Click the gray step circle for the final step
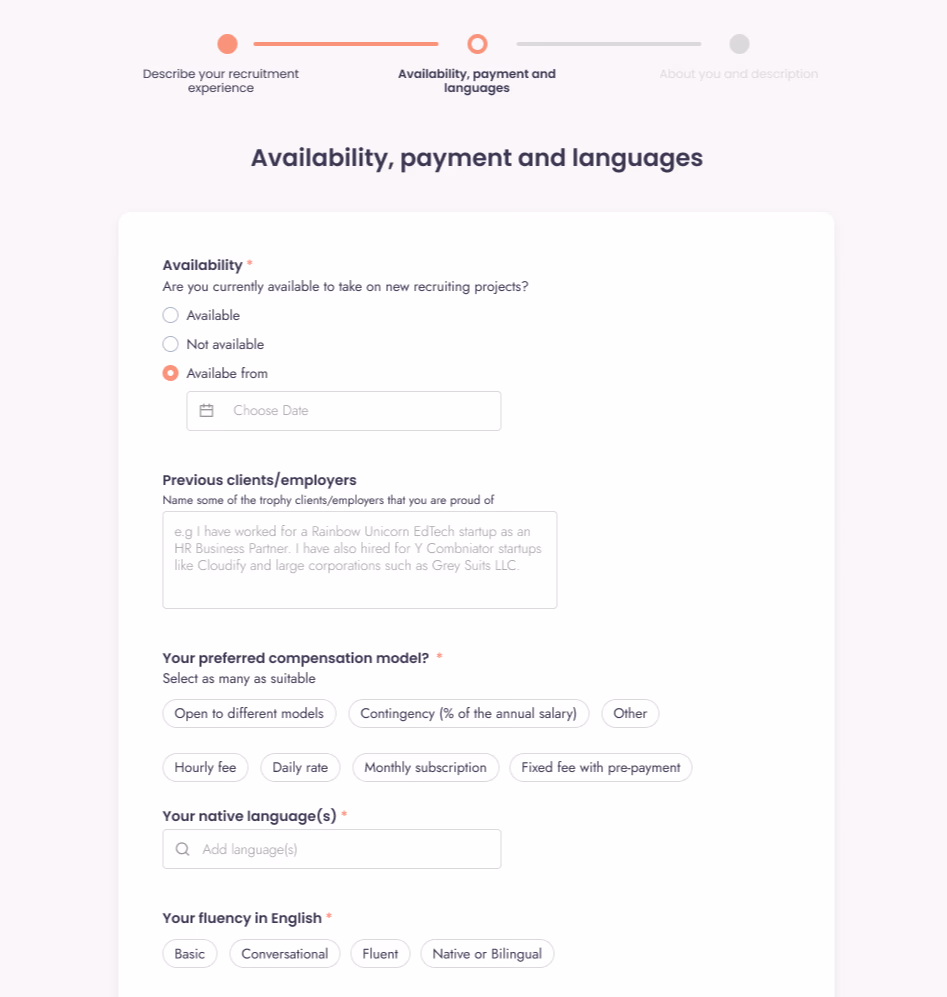The height and width of the screenshot is (997, 947). [739, 44]
